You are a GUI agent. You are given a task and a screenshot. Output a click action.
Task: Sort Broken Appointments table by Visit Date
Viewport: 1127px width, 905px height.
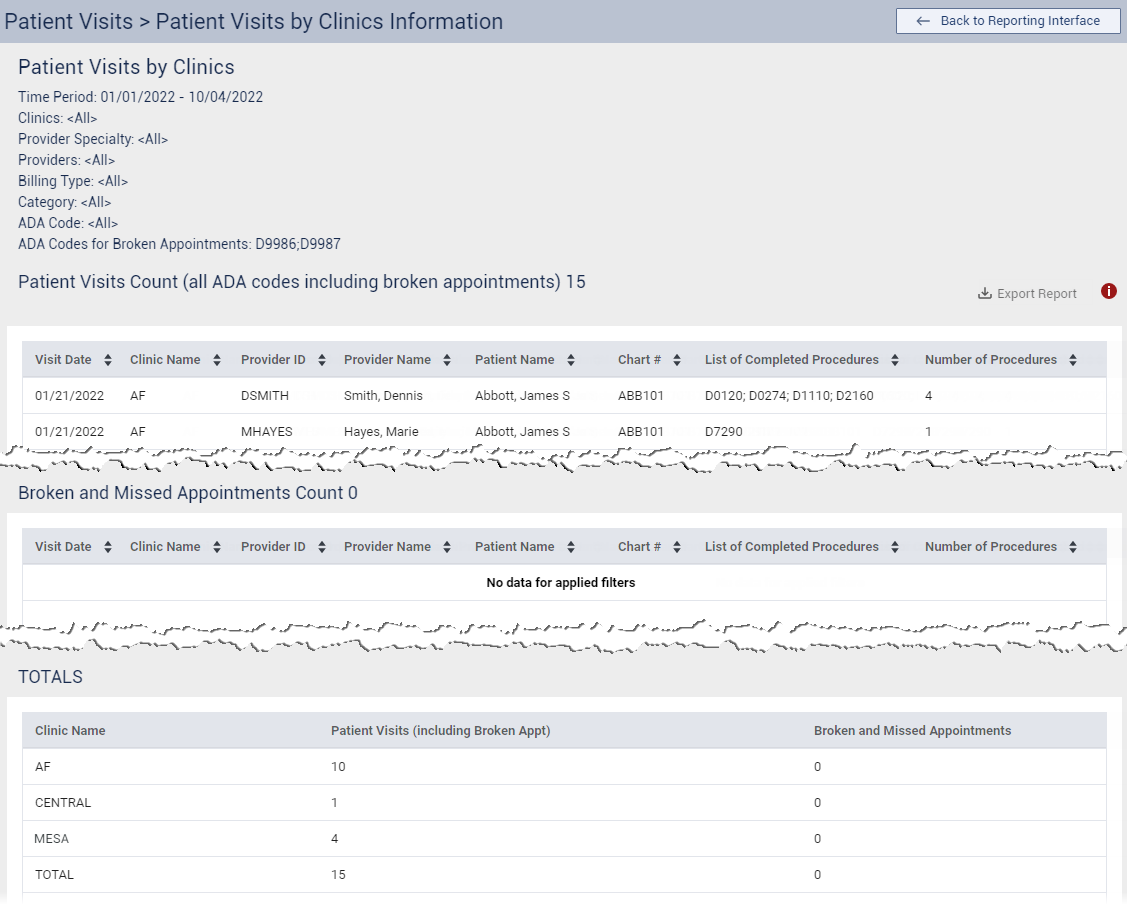[107, 547]
